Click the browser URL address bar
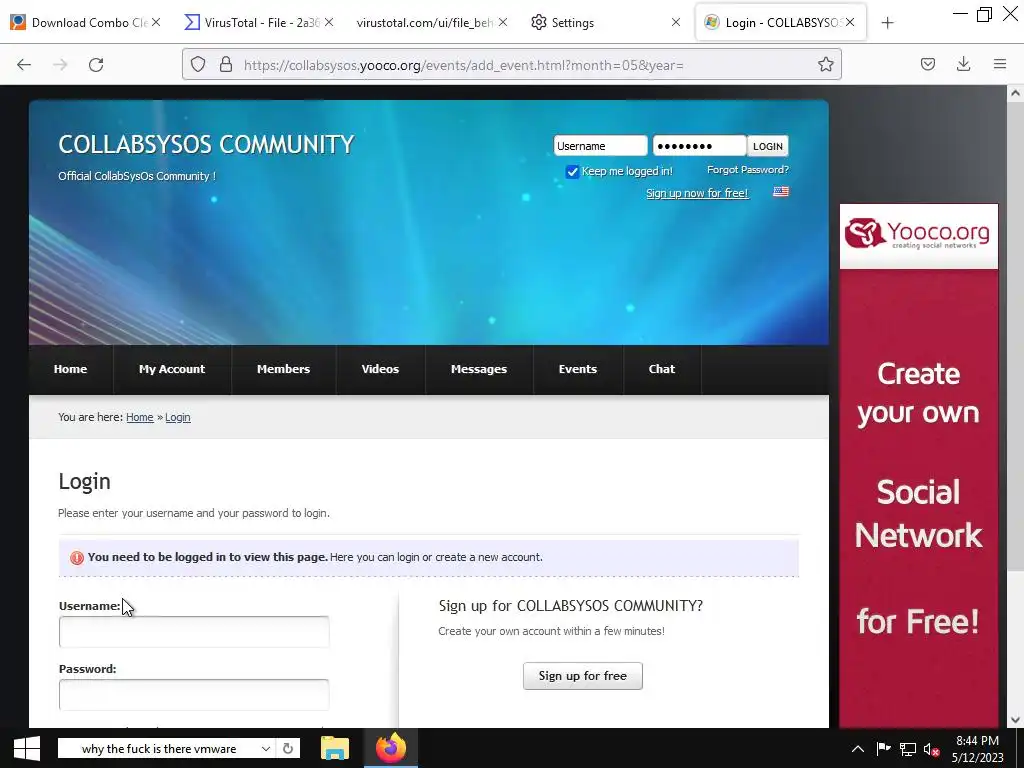Screen dimensions: 1024x768 point(512,65)
